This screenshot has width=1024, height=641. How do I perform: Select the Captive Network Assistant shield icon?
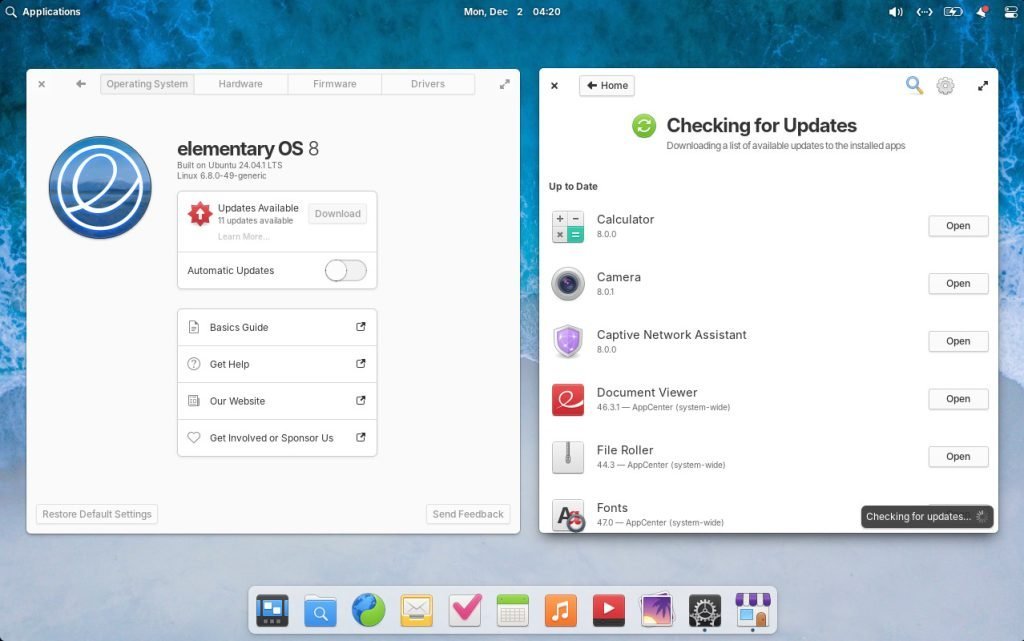point(568,342)
